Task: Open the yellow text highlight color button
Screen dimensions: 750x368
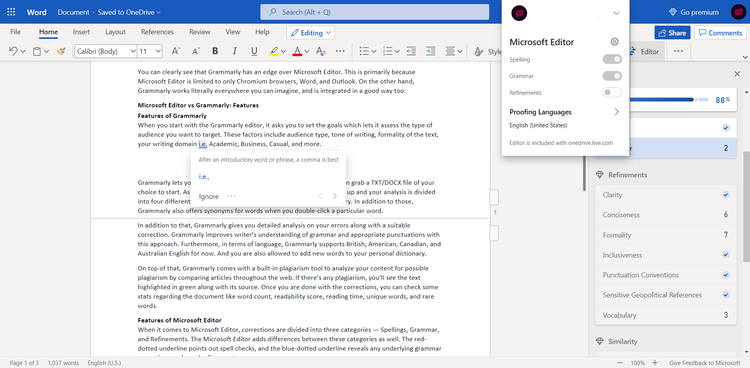Action: tap(274, 51)
